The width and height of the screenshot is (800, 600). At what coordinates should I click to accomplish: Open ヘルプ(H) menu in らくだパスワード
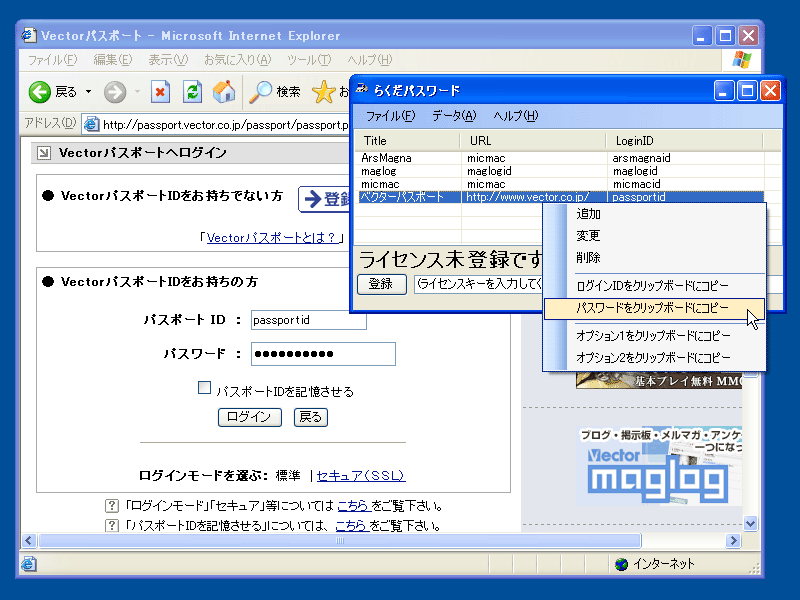[515, 116]
